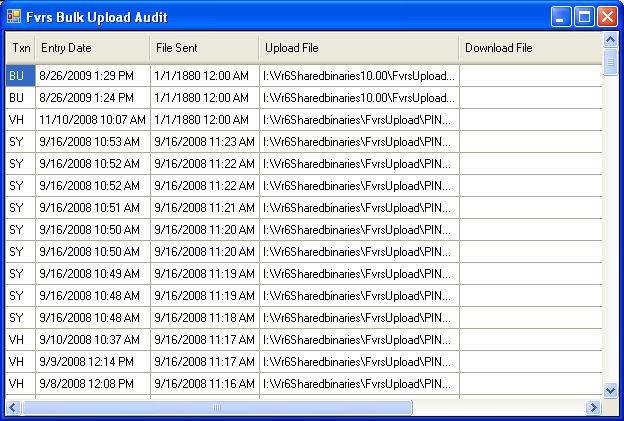624x421 pixels.
Task: Click upload file path in 8/26/2009 1:24 PM row
Action: click(359, 97)
